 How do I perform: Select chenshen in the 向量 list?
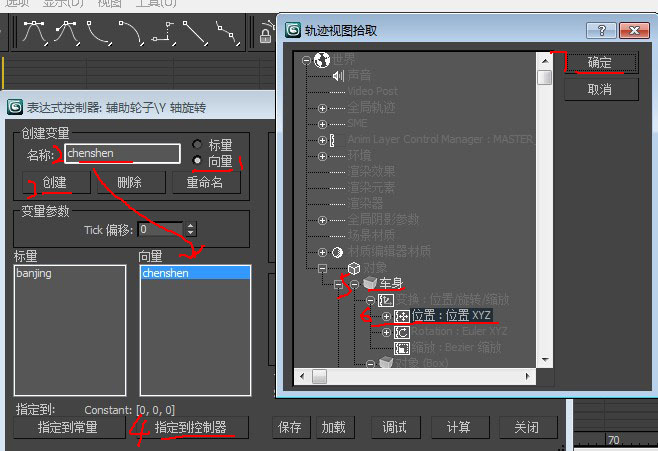point(195,273)
